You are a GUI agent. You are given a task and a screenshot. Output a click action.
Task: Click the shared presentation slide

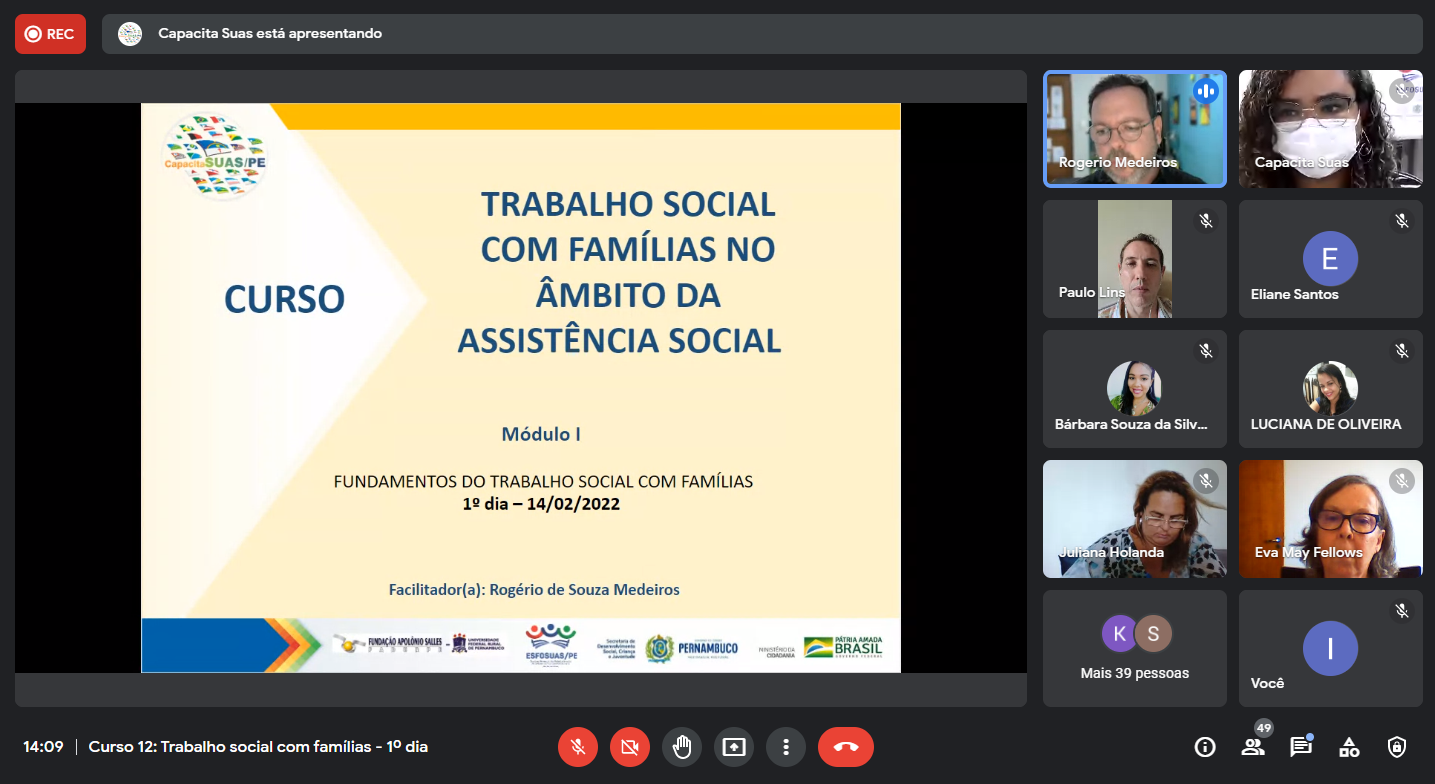(520, 388)
